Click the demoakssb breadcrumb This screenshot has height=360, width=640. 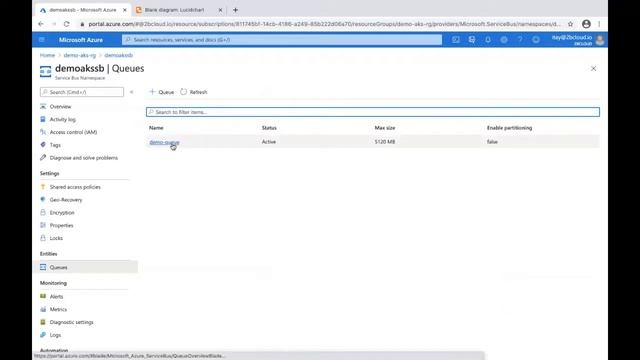pyautogui.click(x=118, y=55)
